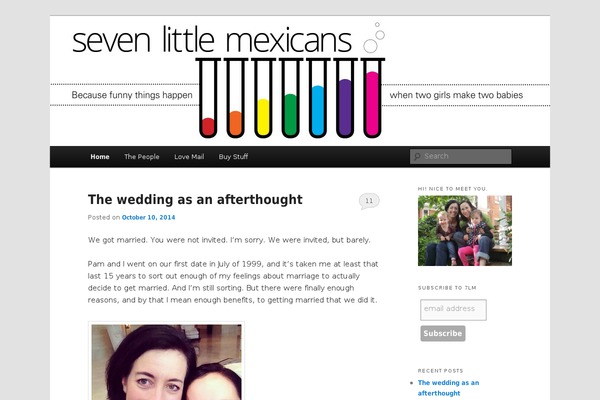
Task: Open the Home menu item
Action: (100, 157)
